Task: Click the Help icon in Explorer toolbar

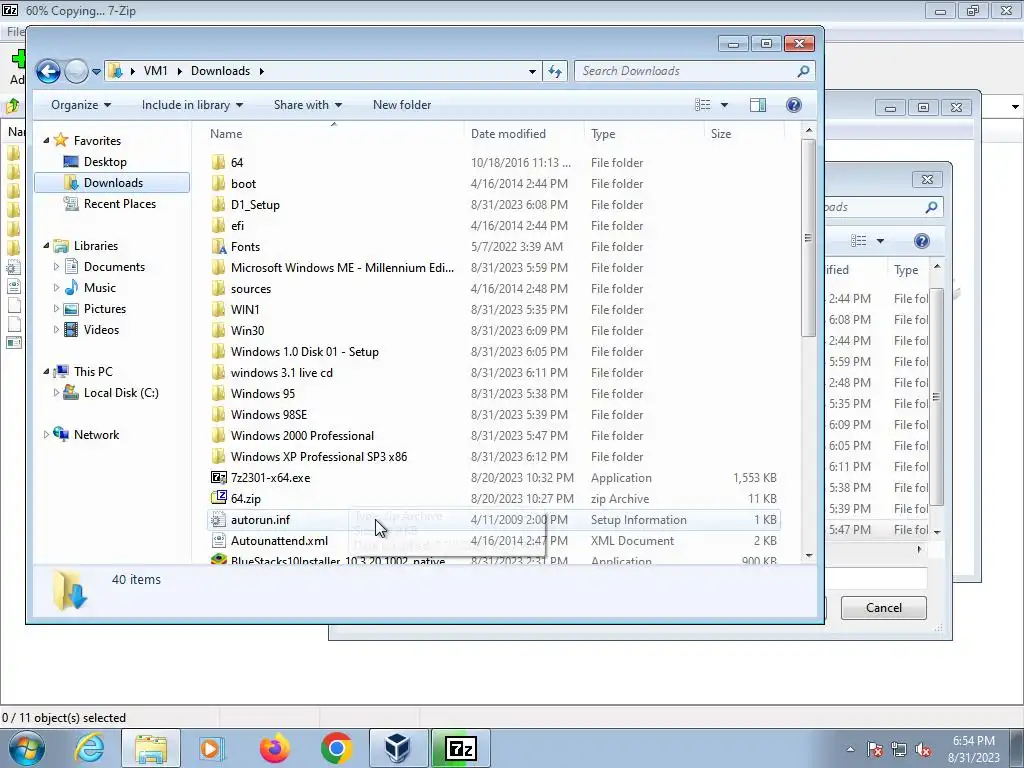Action: [793, 105]
